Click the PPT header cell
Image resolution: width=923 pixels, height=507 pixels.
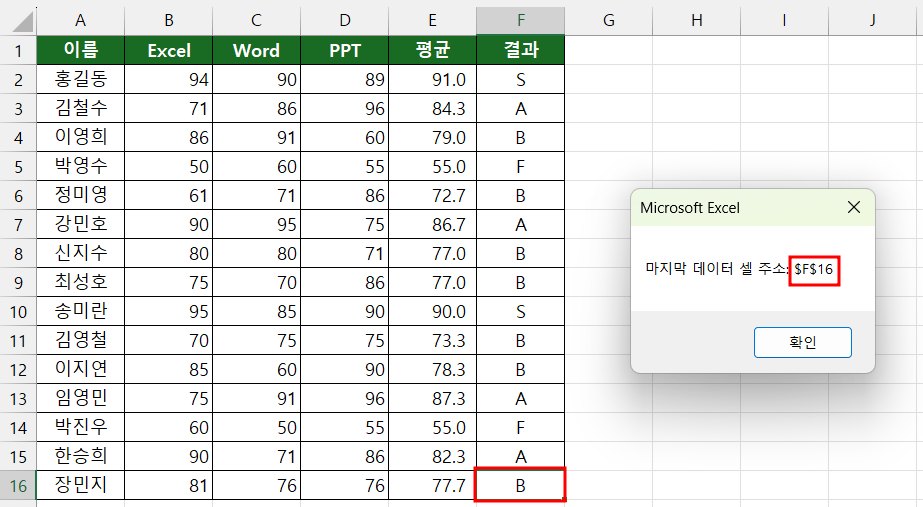(x=344, y=50)
